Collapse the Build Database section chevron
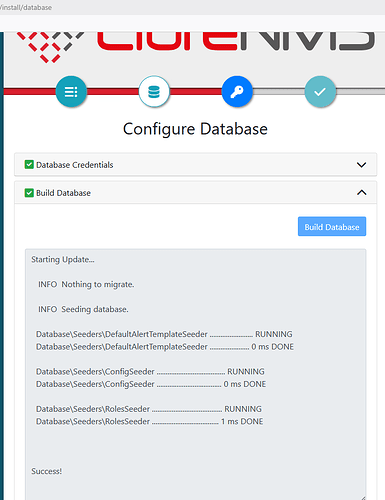Viewport: 385px width, 500px height. pos(361,193)
